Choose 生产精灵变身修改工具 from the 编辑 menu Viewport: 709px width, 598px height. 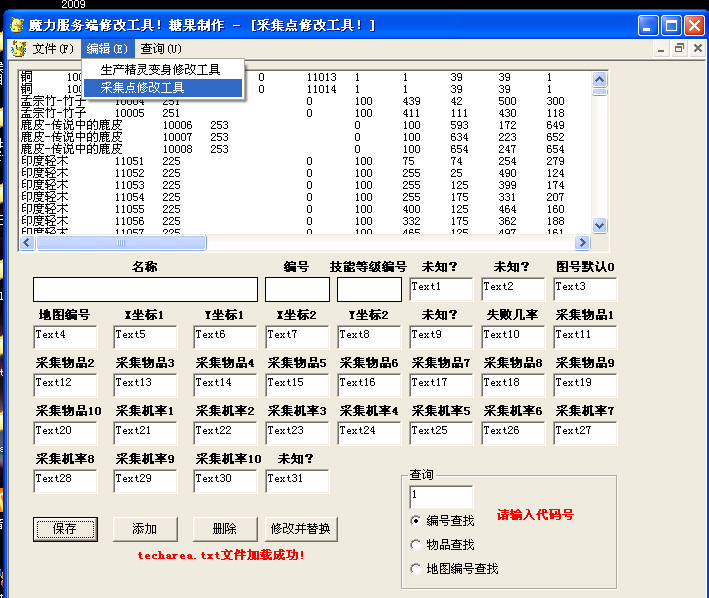coord(160,70)
